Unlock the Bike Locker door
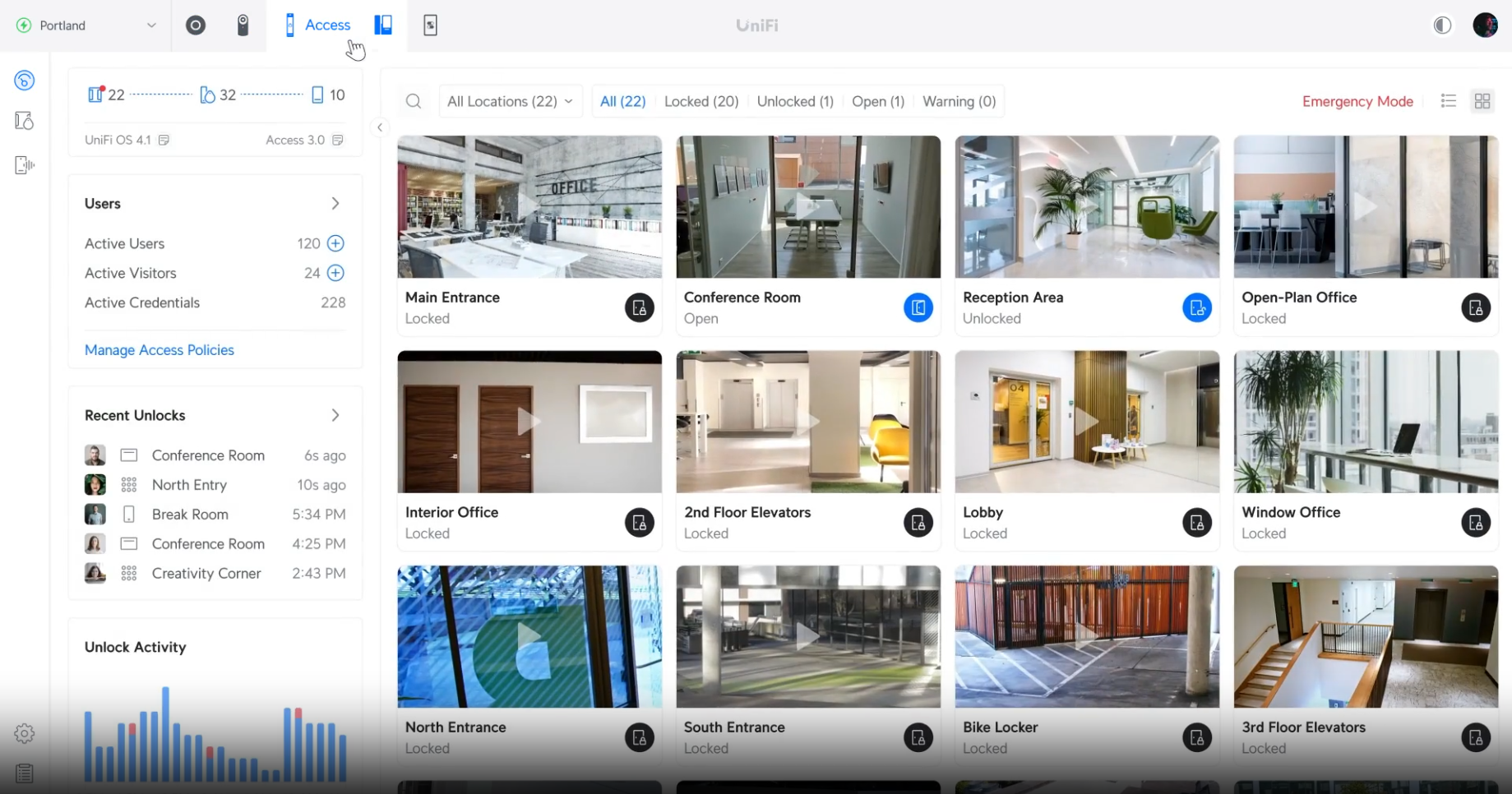The height and width of the screenshot is (794, 1512). tap(1197, 738)
